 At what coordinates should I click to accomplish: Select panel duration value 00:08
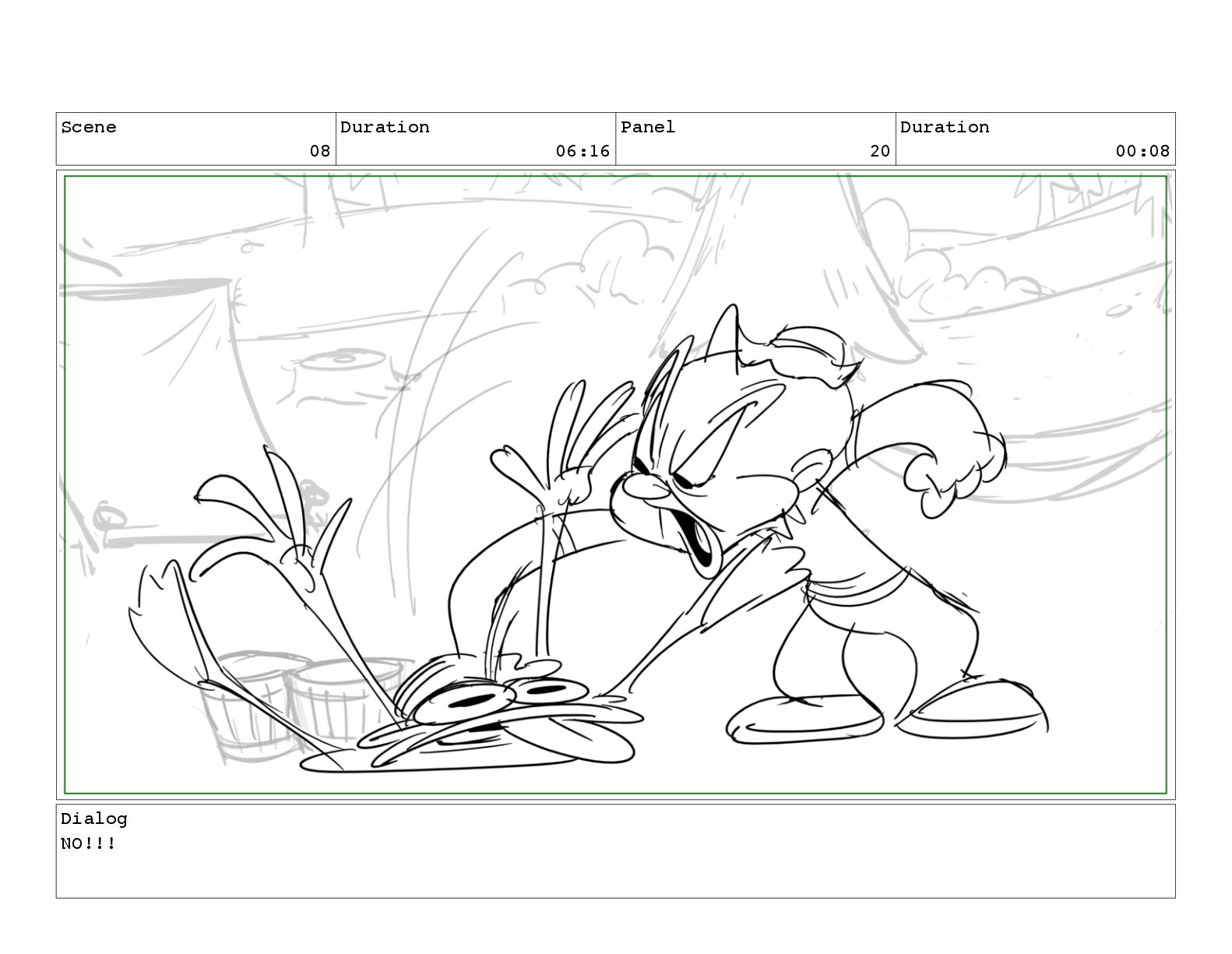coord(1142,151)
